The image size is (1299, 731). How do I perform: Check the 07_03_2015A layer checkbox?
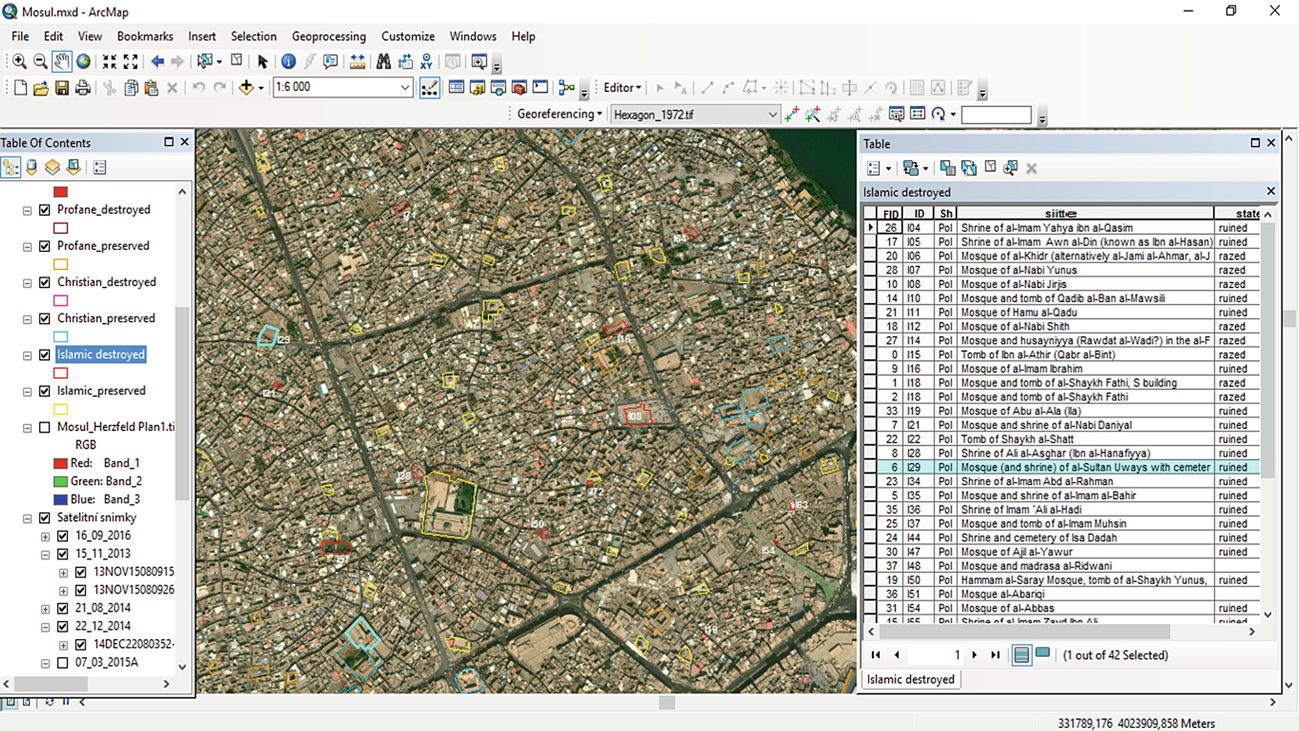coord(63,662)
